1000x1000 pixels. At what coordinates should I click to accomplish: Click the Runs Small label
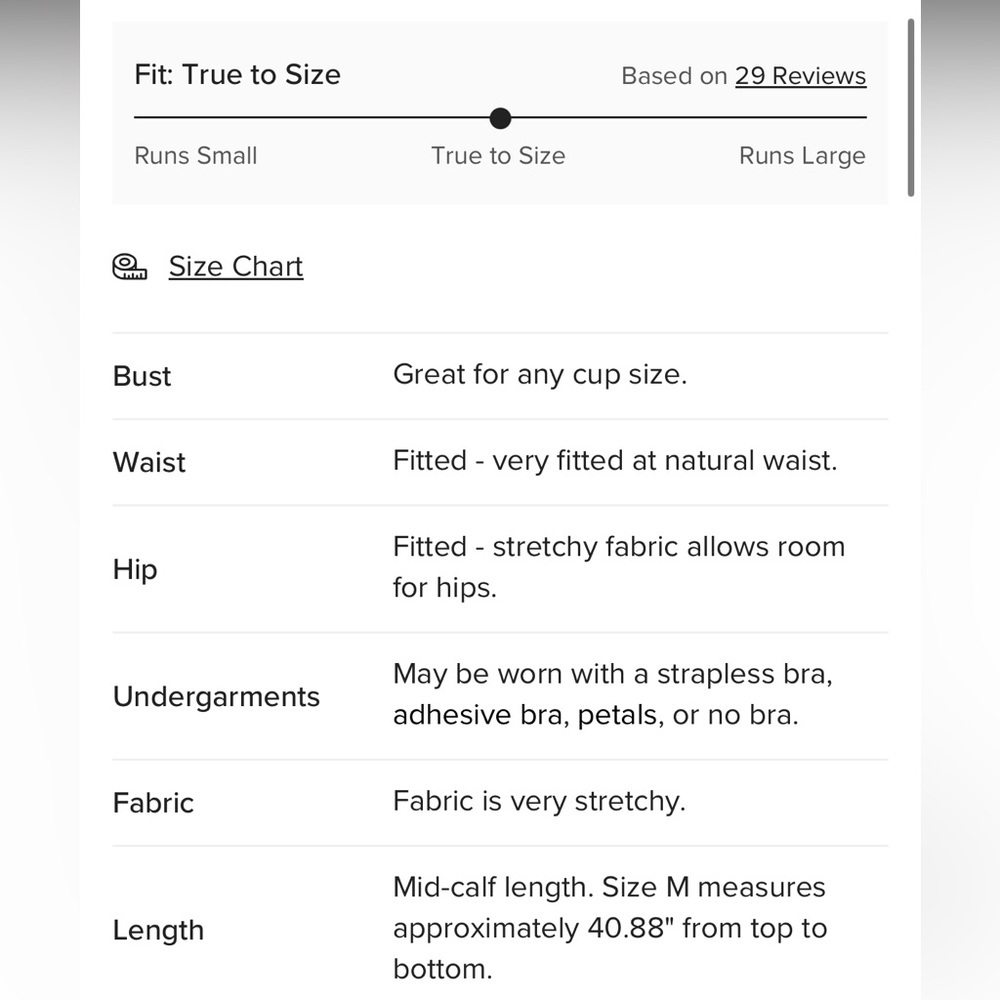[x=196, y=156]
